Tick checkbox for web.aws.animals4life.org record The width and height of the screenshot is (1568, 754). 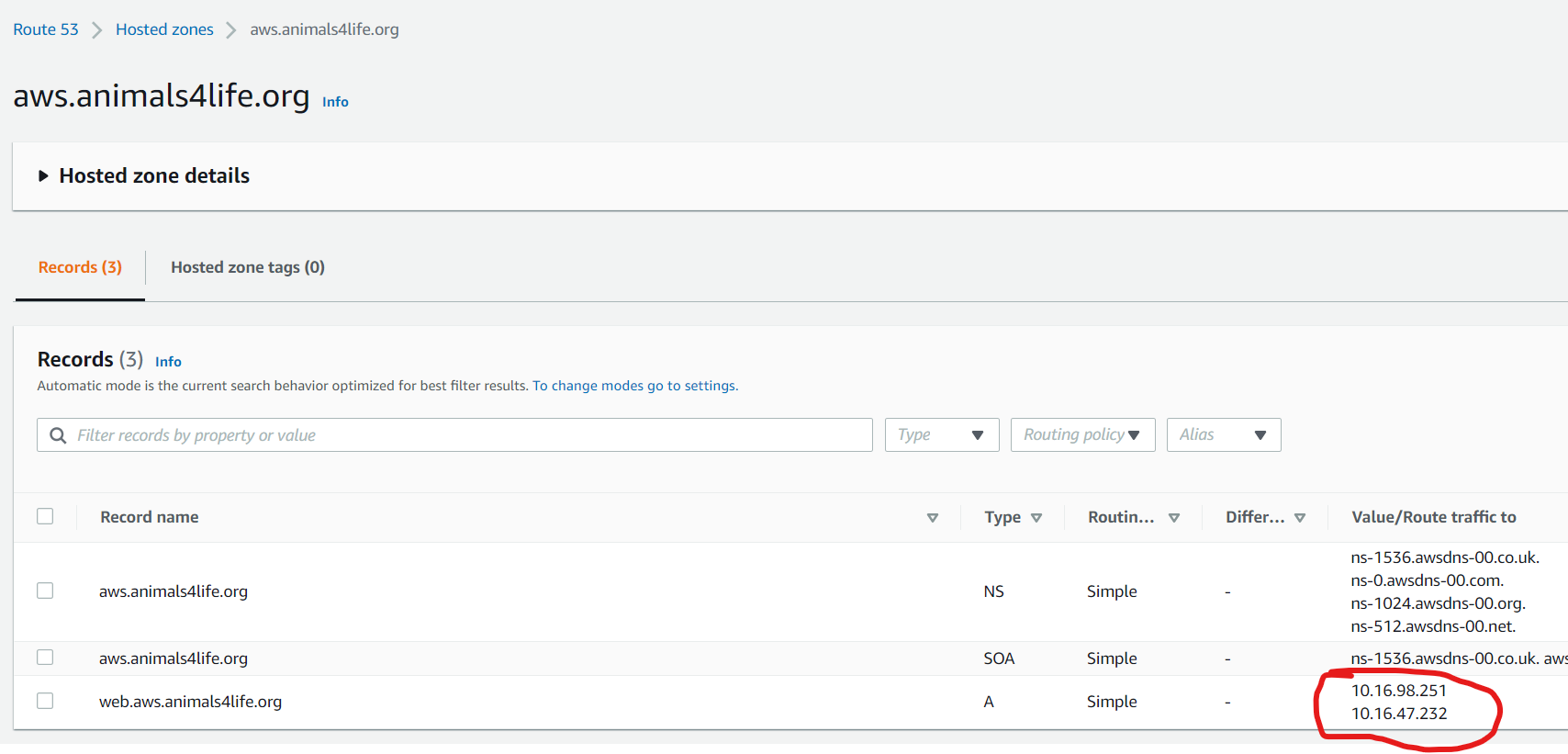pyautogui.click(x=45, y=701)
